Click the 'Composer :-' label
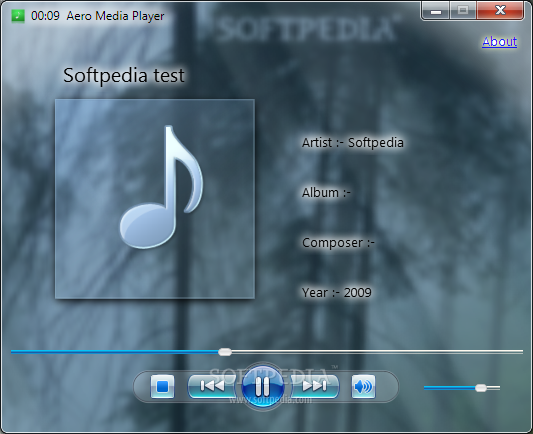 point(338,243)
